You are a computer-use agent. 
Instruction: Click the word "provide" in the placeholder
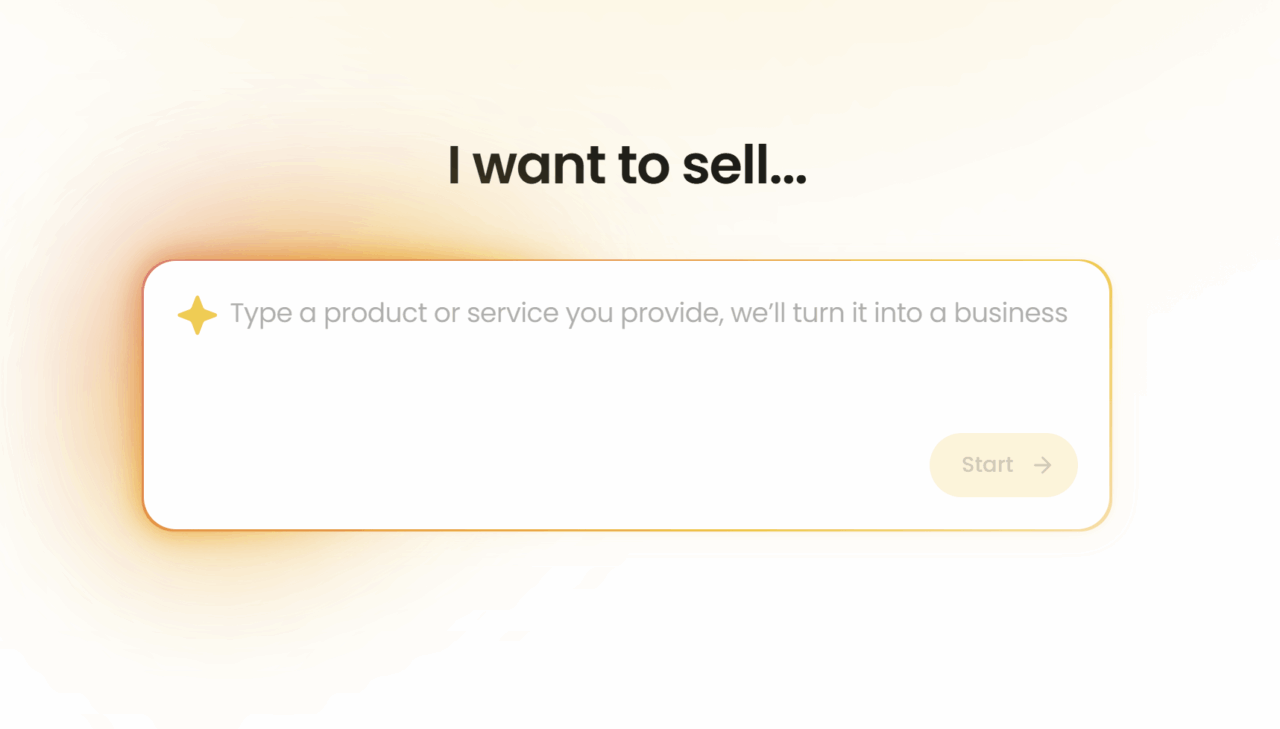tap(670, 314)
